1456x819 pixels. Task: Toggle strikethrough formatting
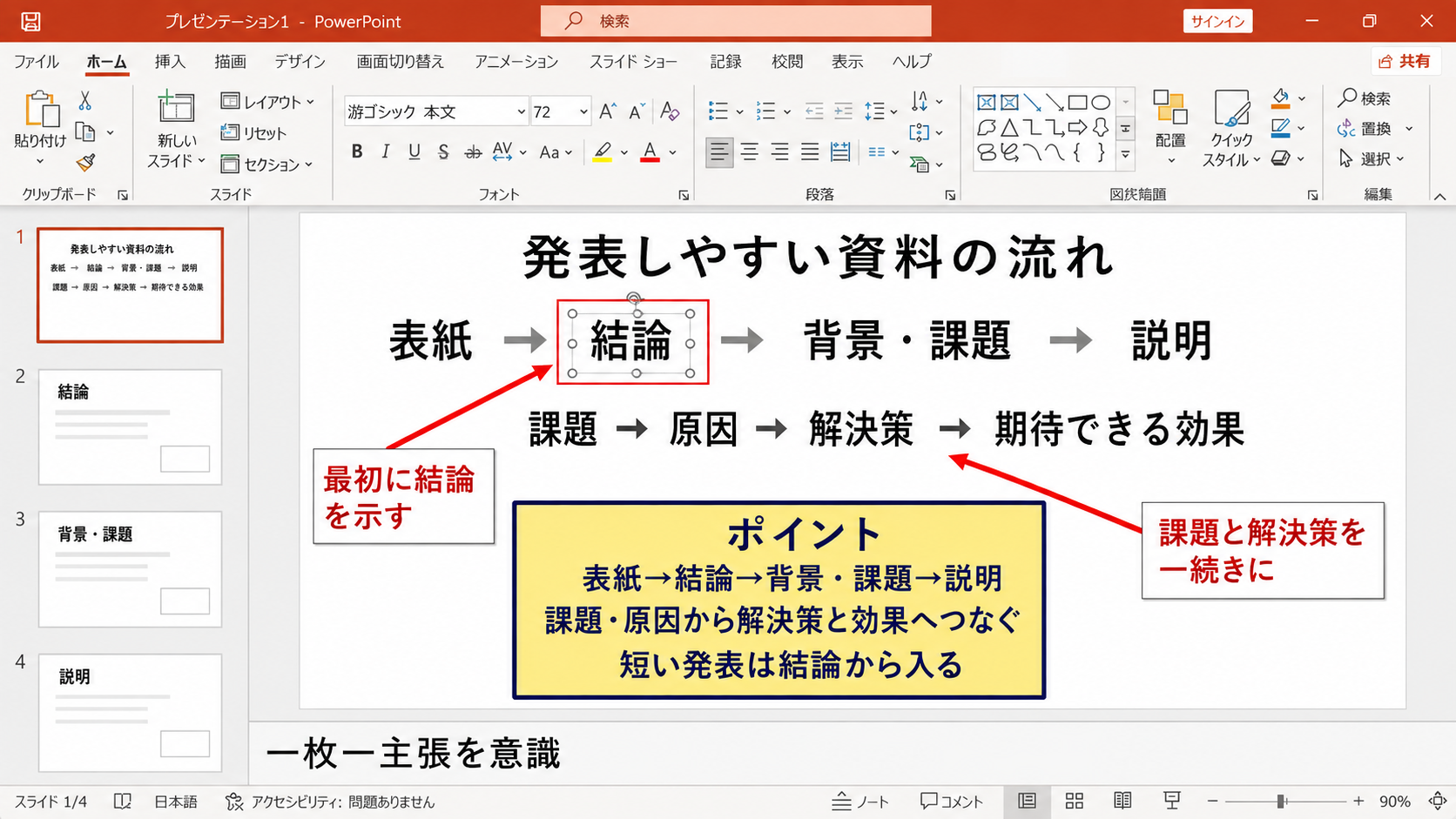pyautogui.click(x=473, y=152)
